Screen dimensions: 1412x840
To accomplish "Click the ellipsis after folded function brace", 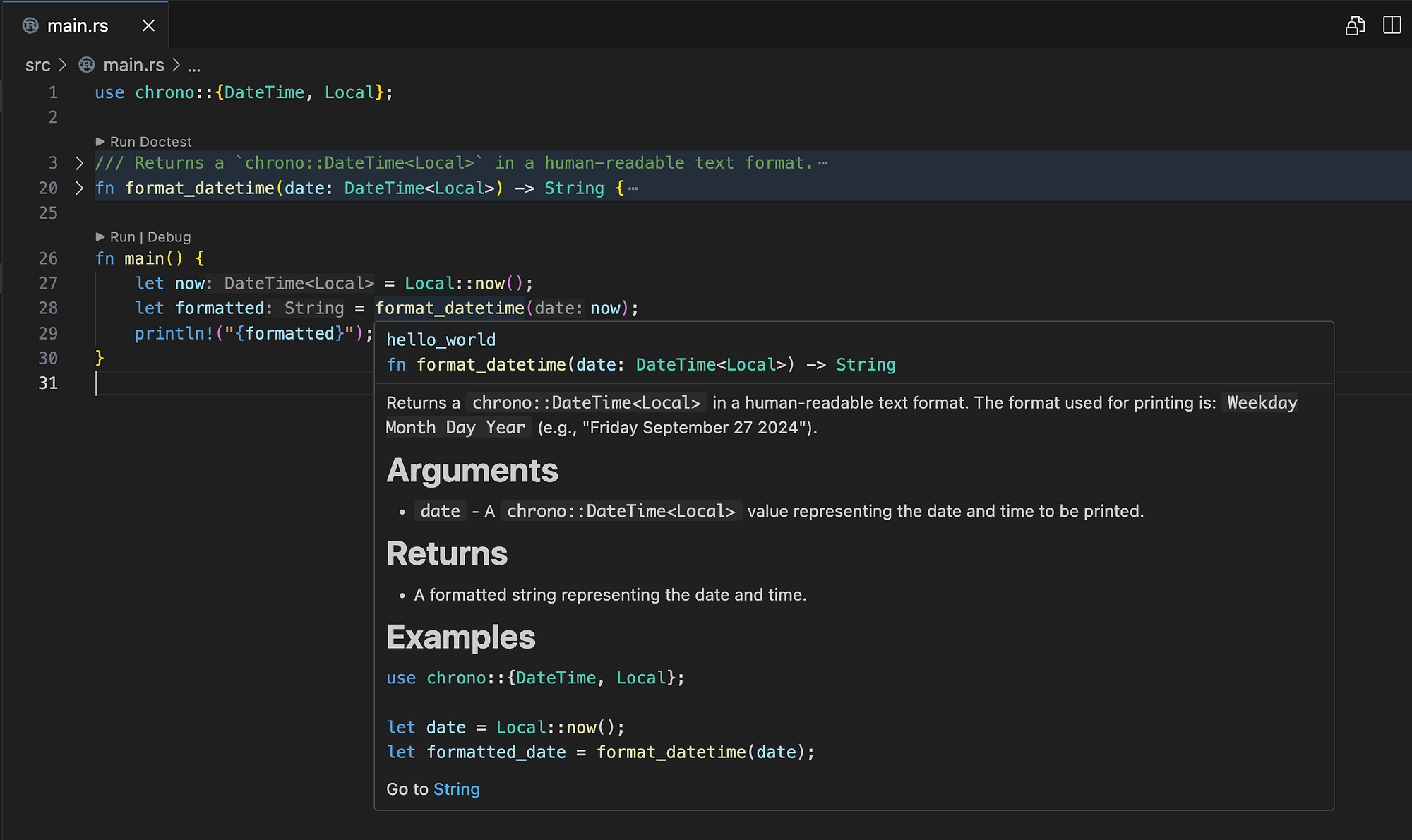I will 633,188.
